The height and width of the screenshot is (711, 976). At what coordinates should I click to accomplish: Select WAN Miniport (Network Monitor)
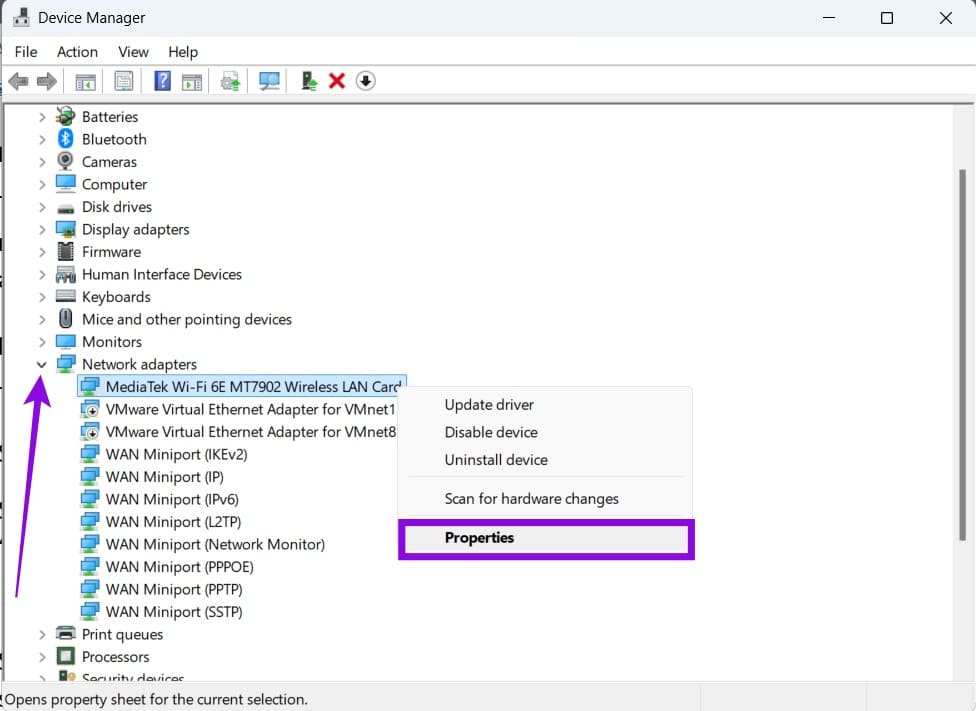203,544
